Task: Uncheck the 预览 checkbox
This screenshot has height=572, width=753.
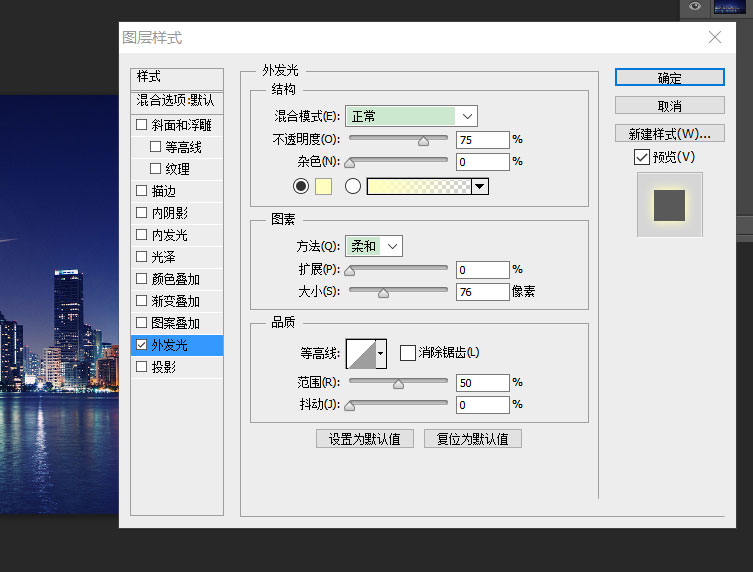Action: pyautogui.click(x=641, y=157)
